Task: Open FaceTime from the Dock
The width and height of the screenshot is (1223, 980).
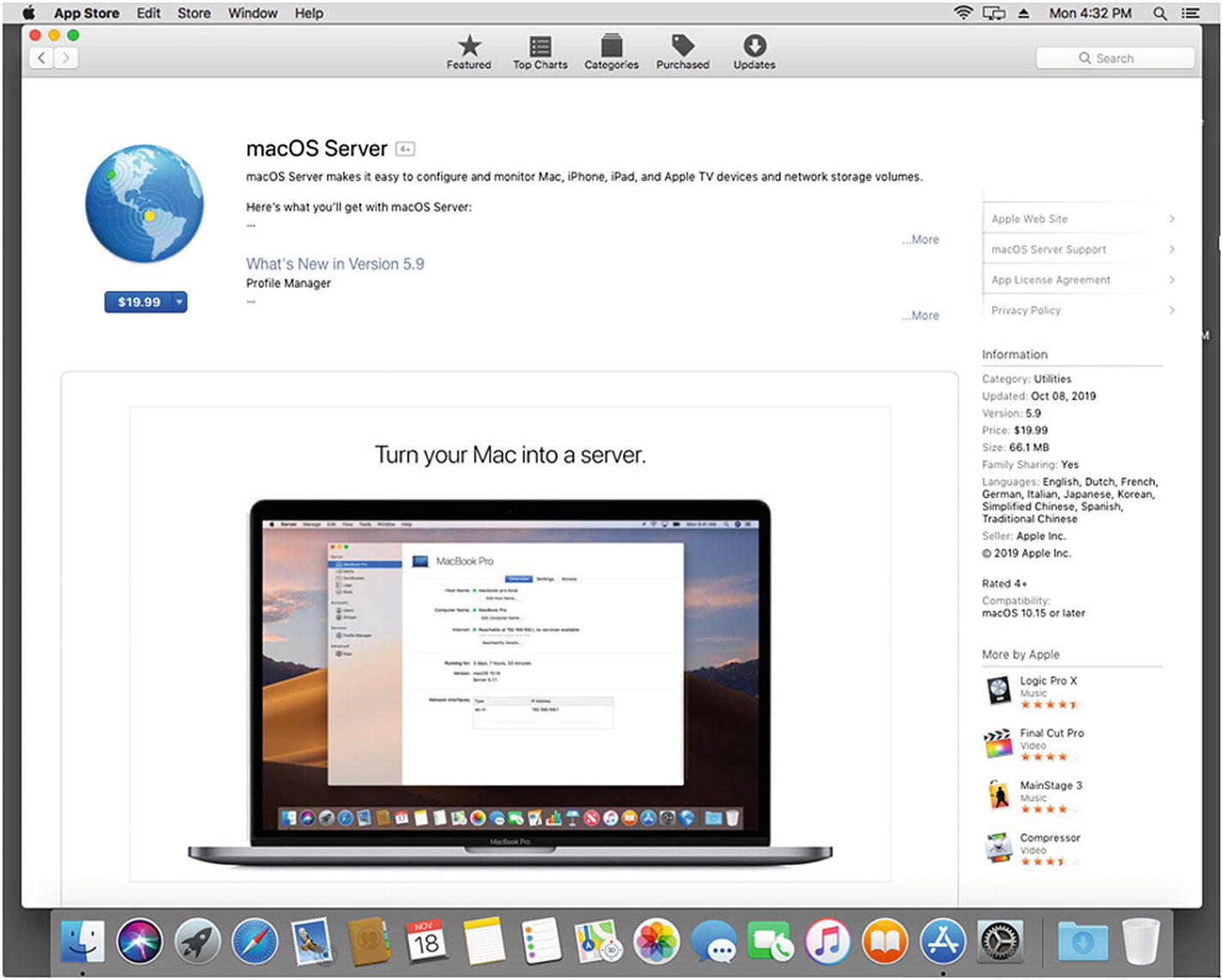Action: point(771,942)
